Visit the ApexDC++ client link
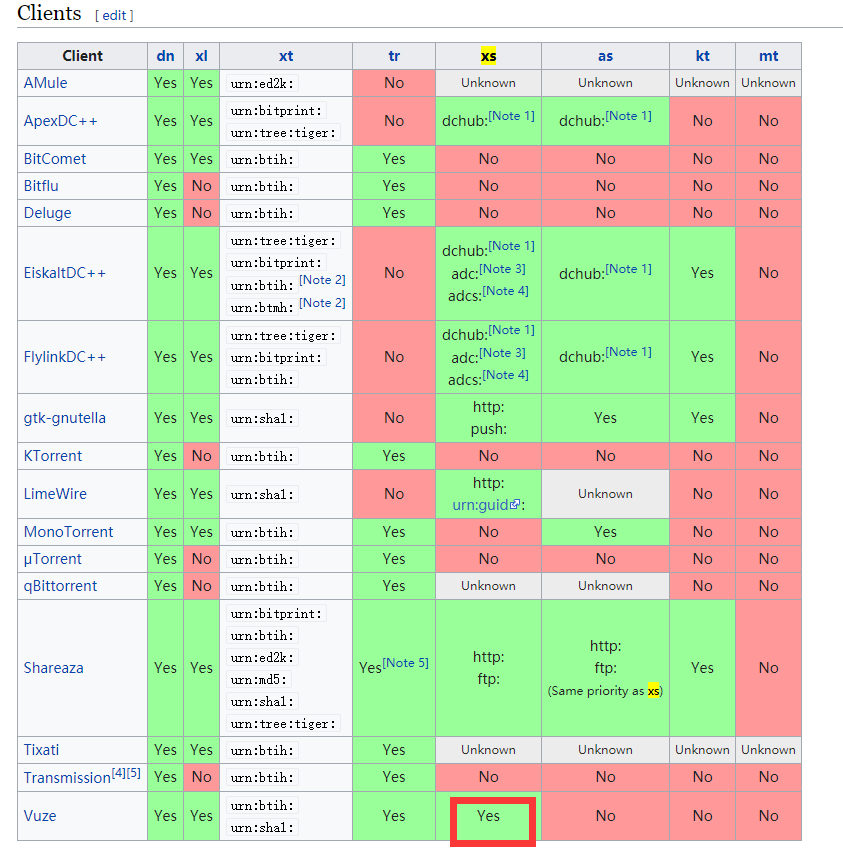This screenshot has width=843, height=864. tap(61, 121)
